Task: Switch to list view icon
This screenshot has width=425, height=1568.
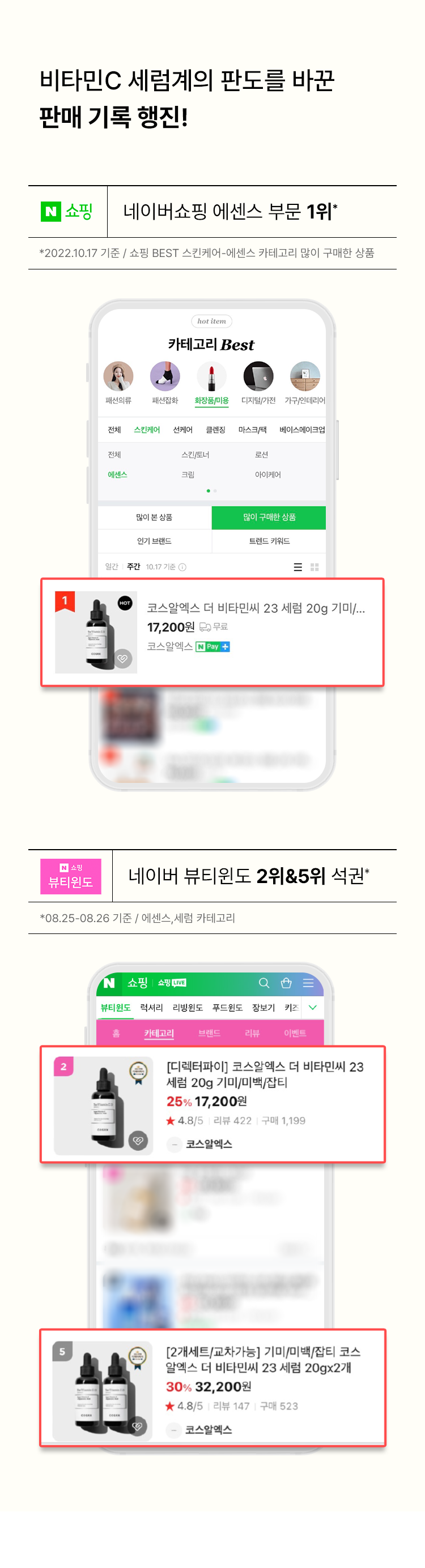Action: [x=297, y=567]
